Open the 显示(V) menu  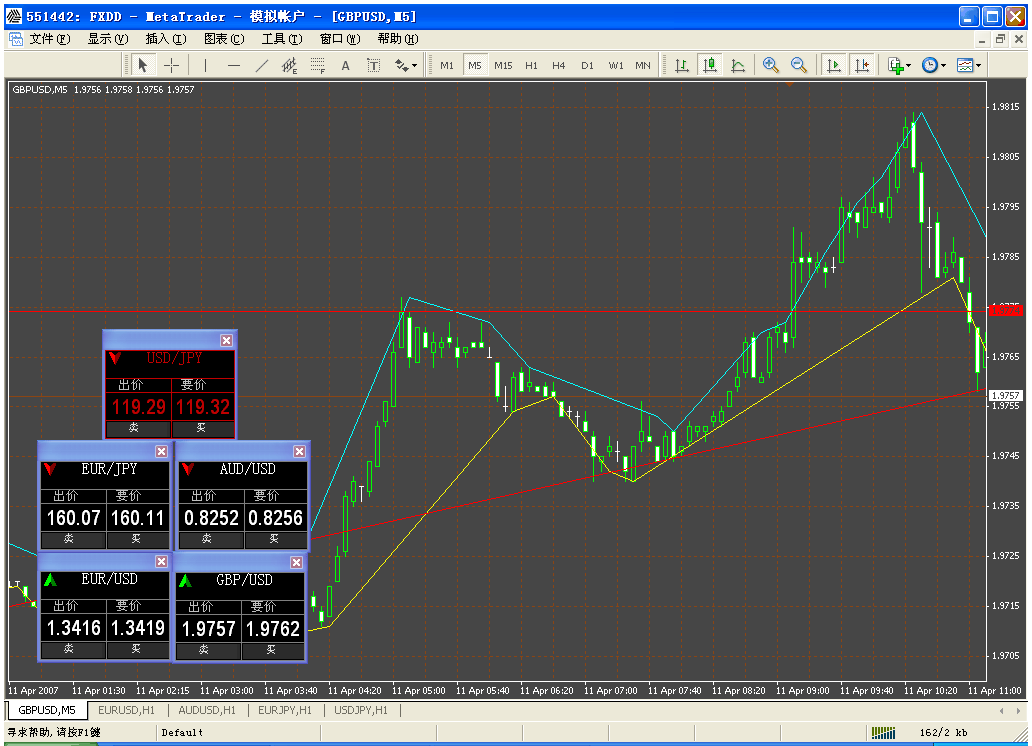click(x=107, y=39)
